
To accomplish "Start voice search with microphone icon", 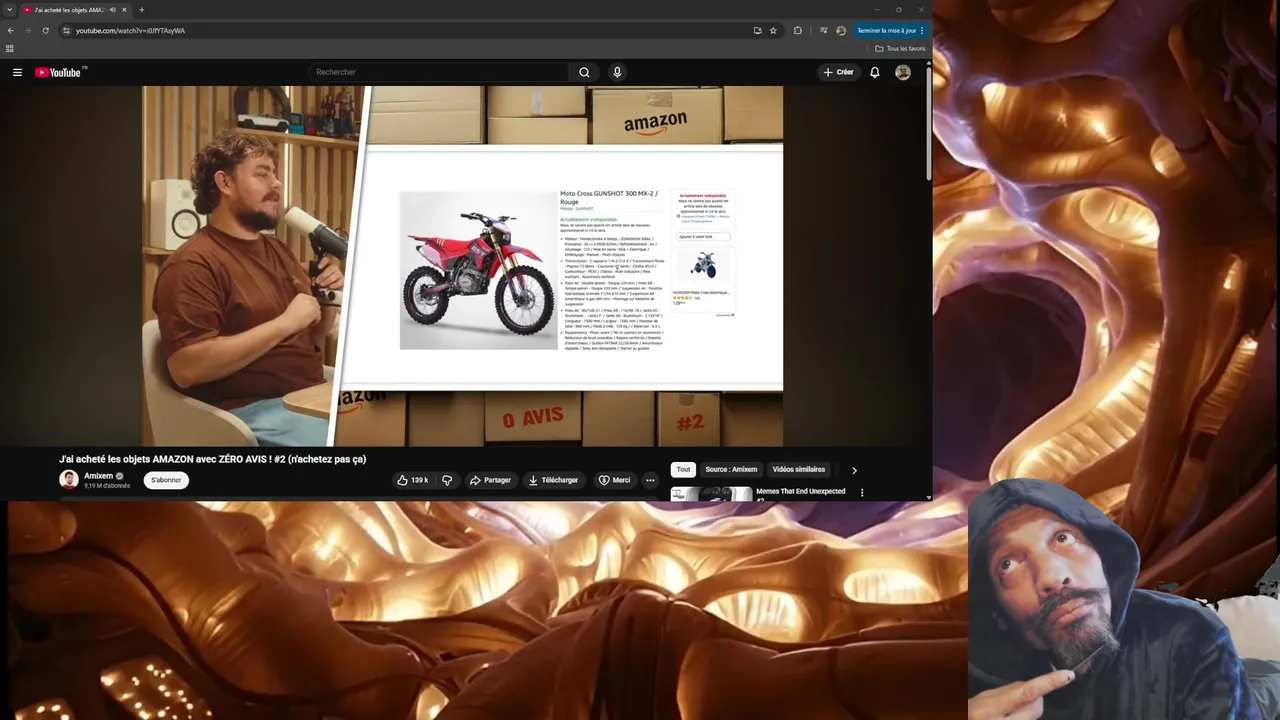I will click(x=617, y=72).
